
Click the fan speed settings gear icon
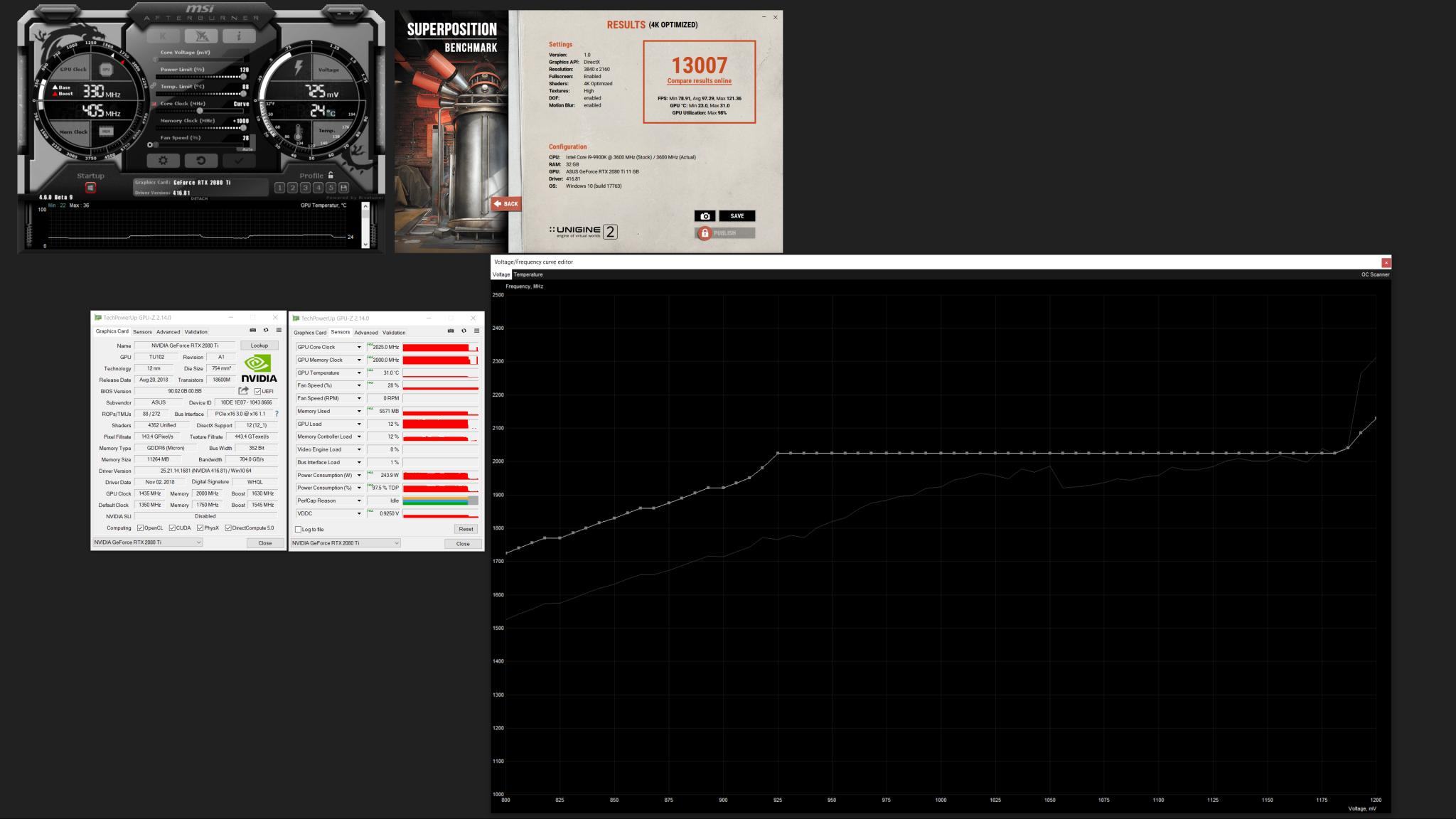[150, 145]
